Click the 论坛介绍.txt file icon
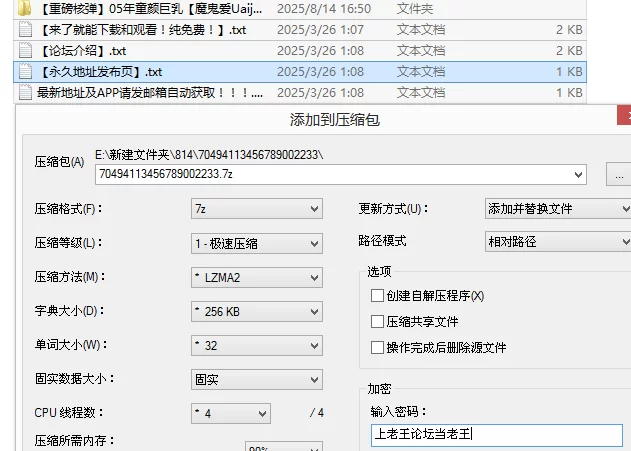This screenshot has width=631, height=451. pyautogui.click(x=25, y=51)
